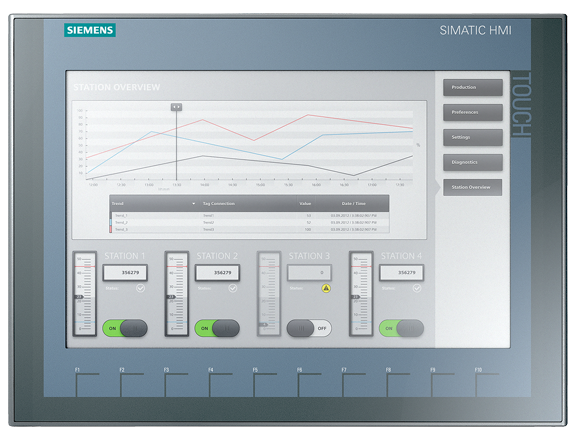Click the Station 2 checkmark status icon
The image size is (579, 441).
(x=233, y=288)
